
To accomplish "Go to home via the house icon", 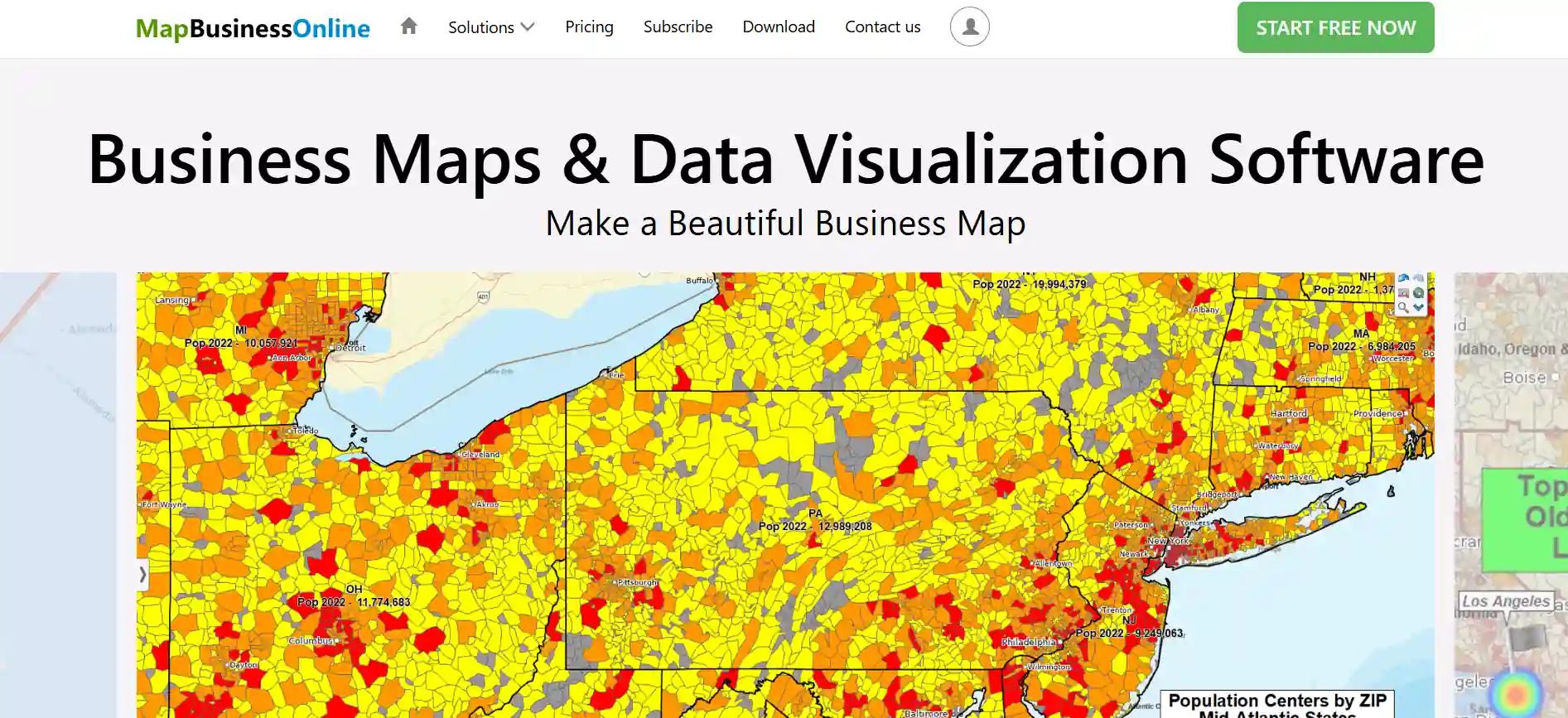I will [408, 27].
